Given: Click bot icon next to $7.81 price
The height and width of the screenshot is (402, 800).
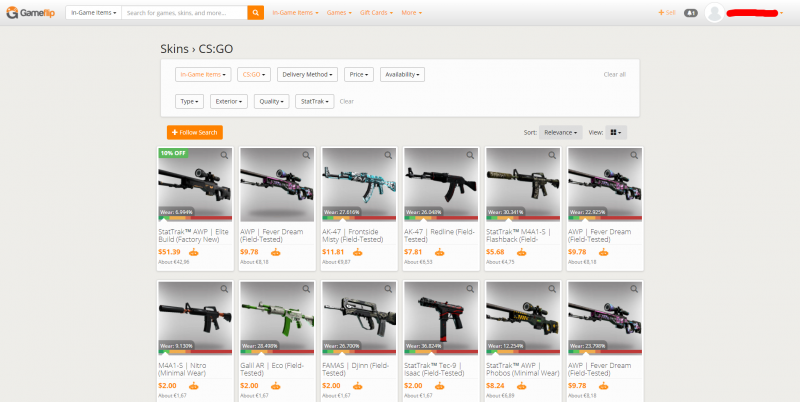Looking at the screenshot, I should pyautogui.click(x=439, y=252).
